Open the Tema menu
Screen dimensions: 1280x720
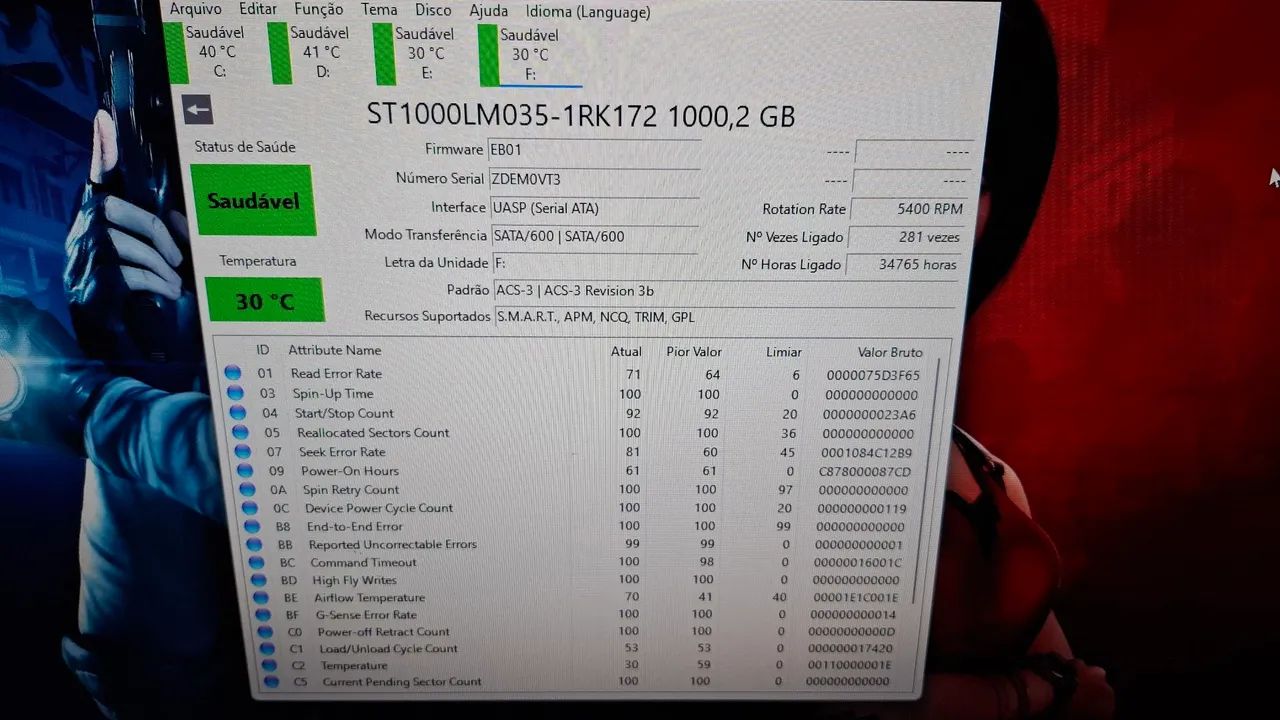point(379,9)
